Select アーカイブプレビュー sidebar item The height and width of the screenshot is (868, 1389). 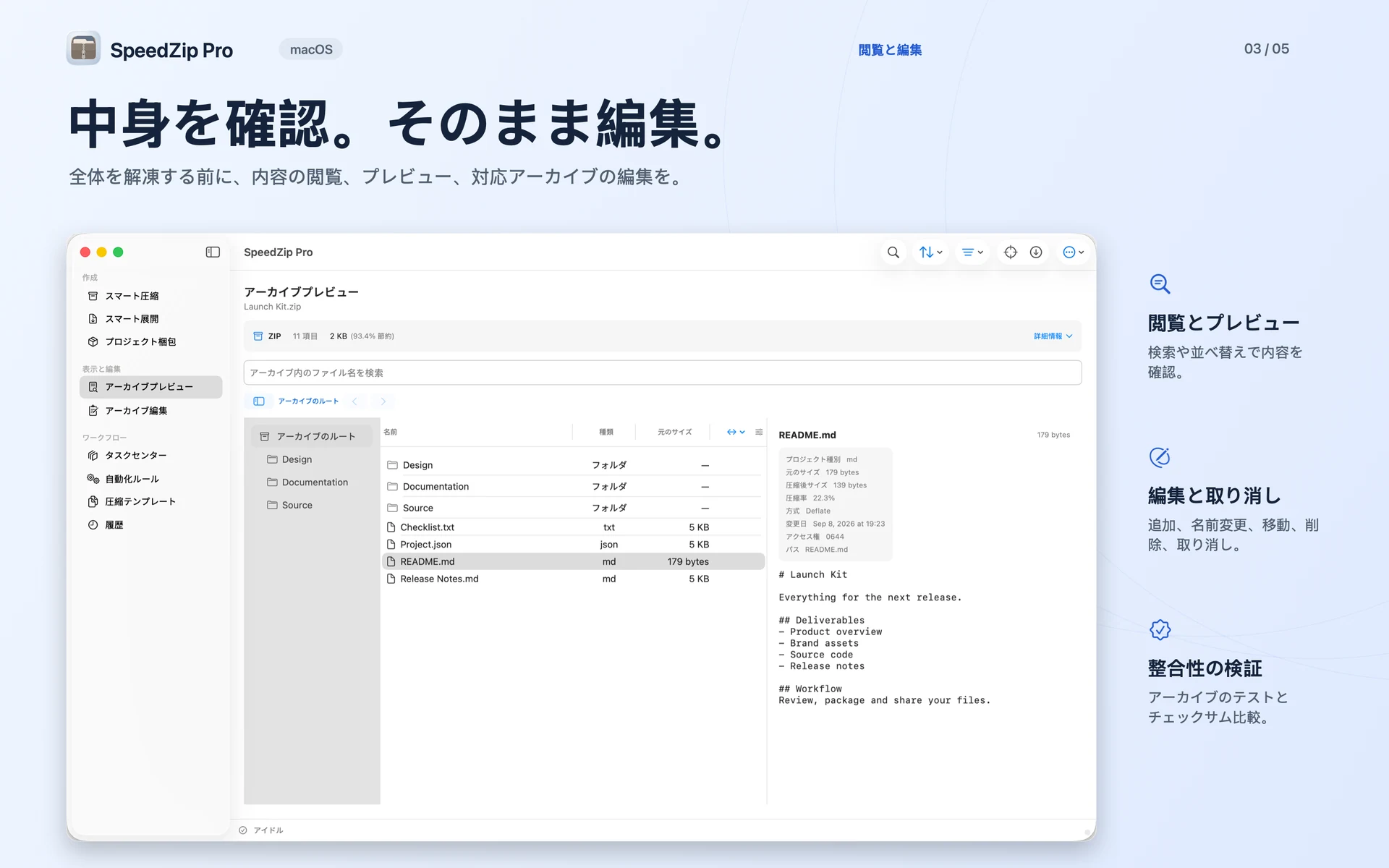pyautogui.click(x=150, y=387)
